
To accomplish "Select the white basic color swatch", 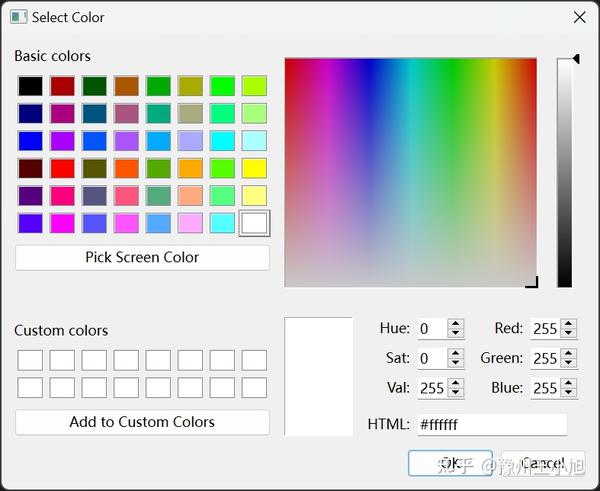I will click(254, 223).
